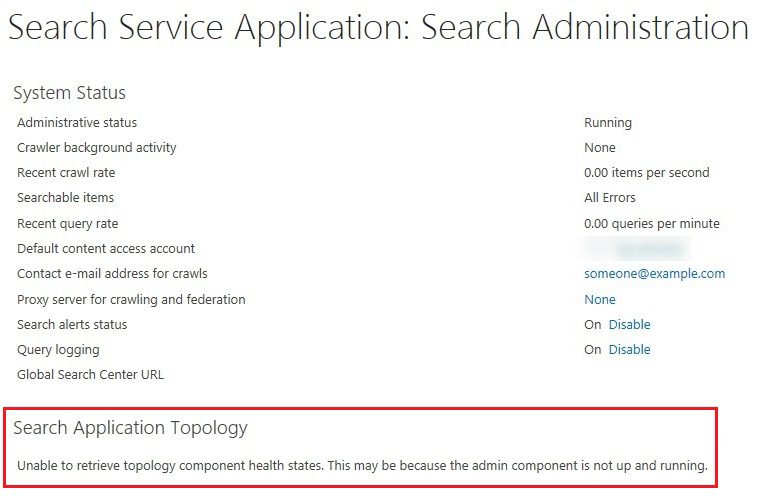
Task: Click the blurred default content access account
Action: coord(638,248)
